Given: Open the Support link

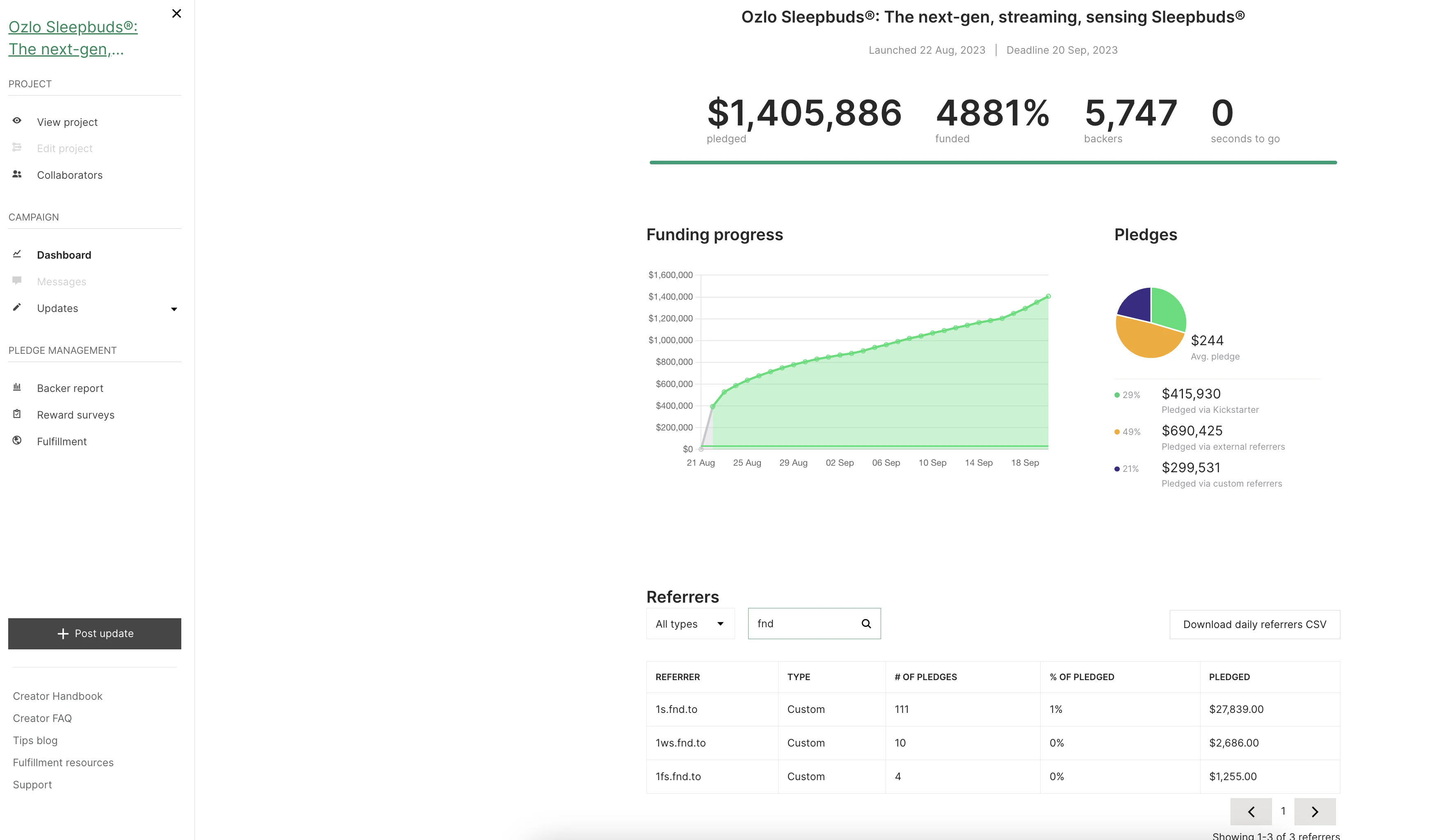Looking at the screenshot, I should tap(32, 785).
